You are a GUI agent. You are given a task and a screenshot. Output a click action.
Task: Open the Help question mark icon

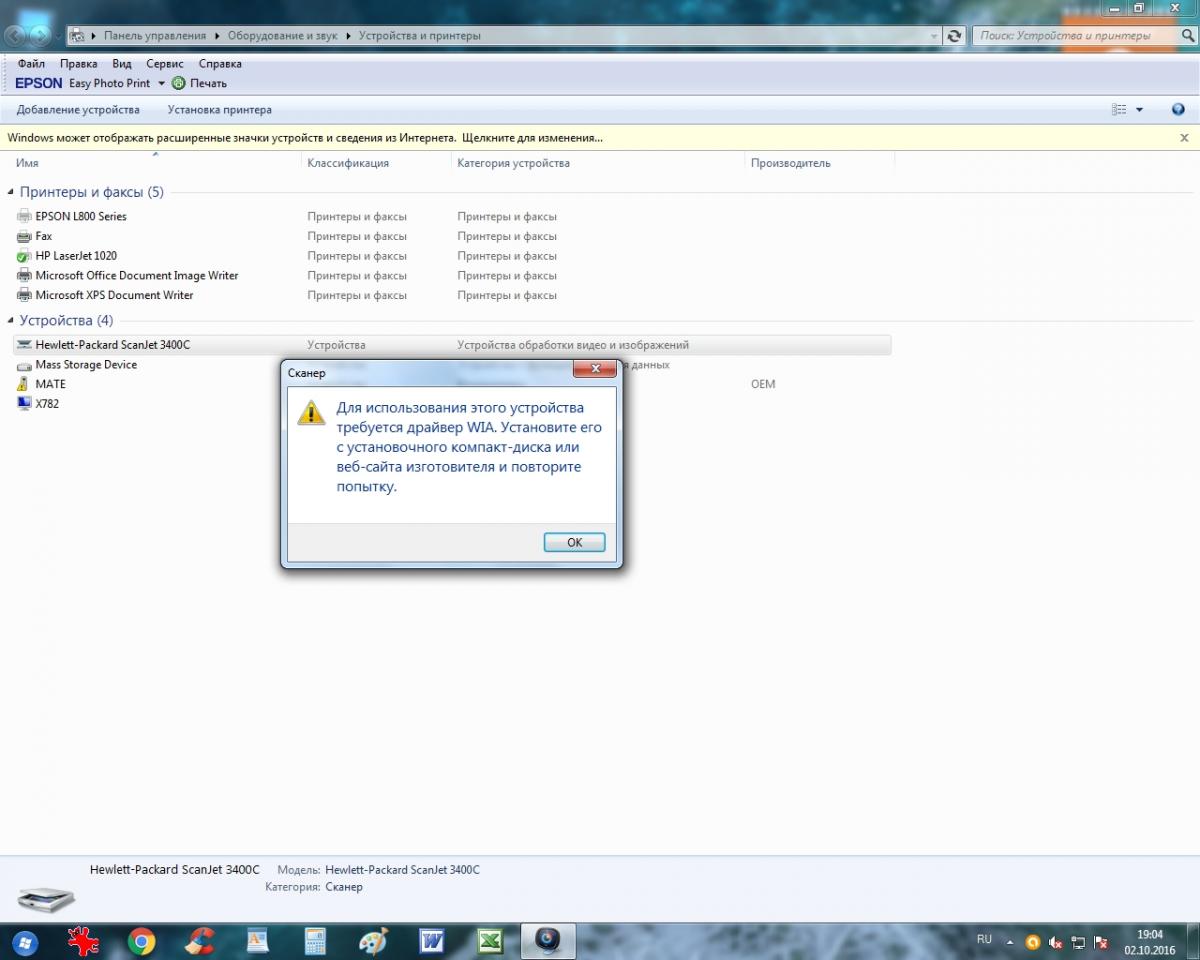coord(1177,110)
